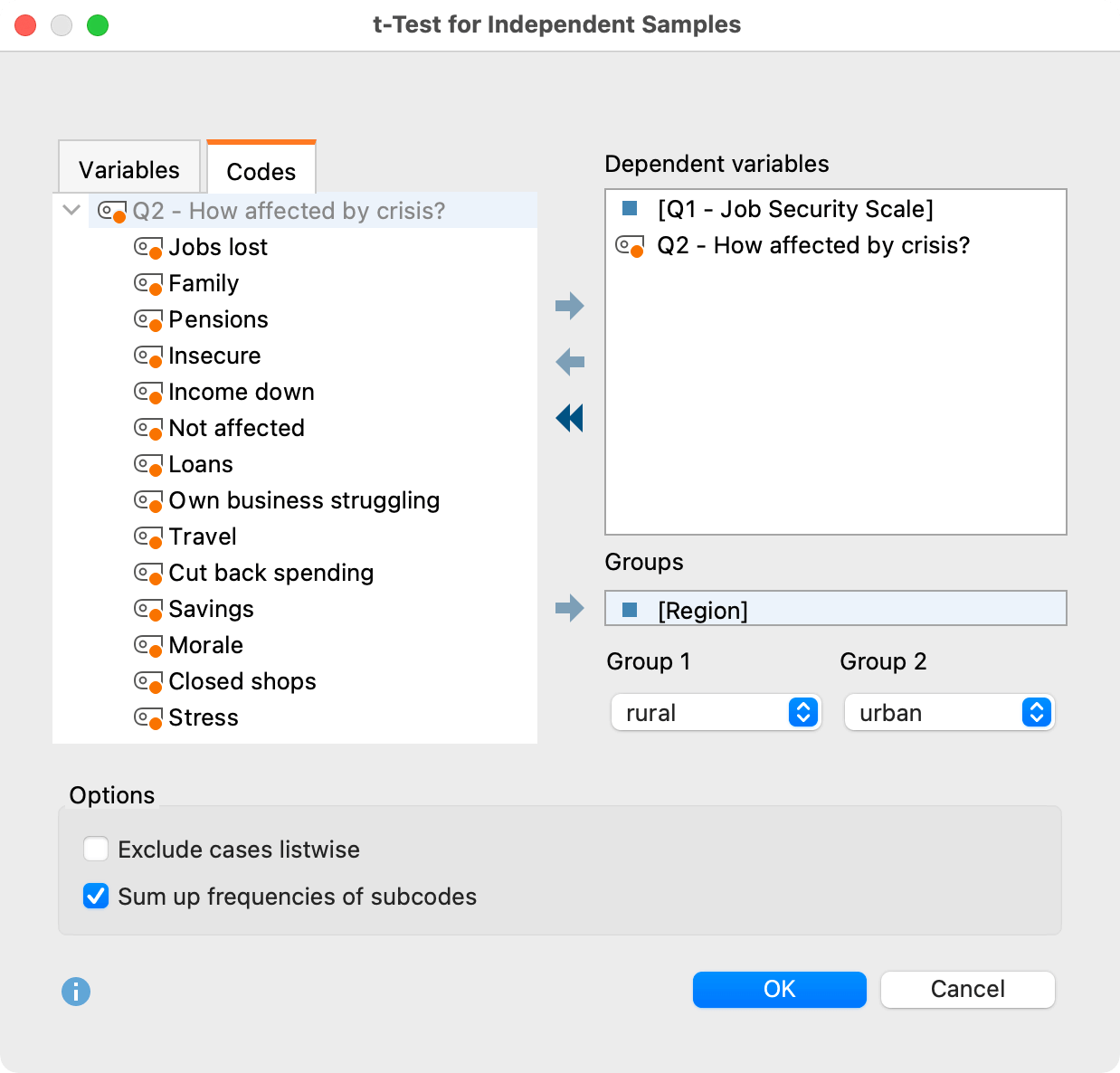1120x1073 pixels.
Task: Select Q1 - Job Security Scale dependent variable
Action: point(795,209)
